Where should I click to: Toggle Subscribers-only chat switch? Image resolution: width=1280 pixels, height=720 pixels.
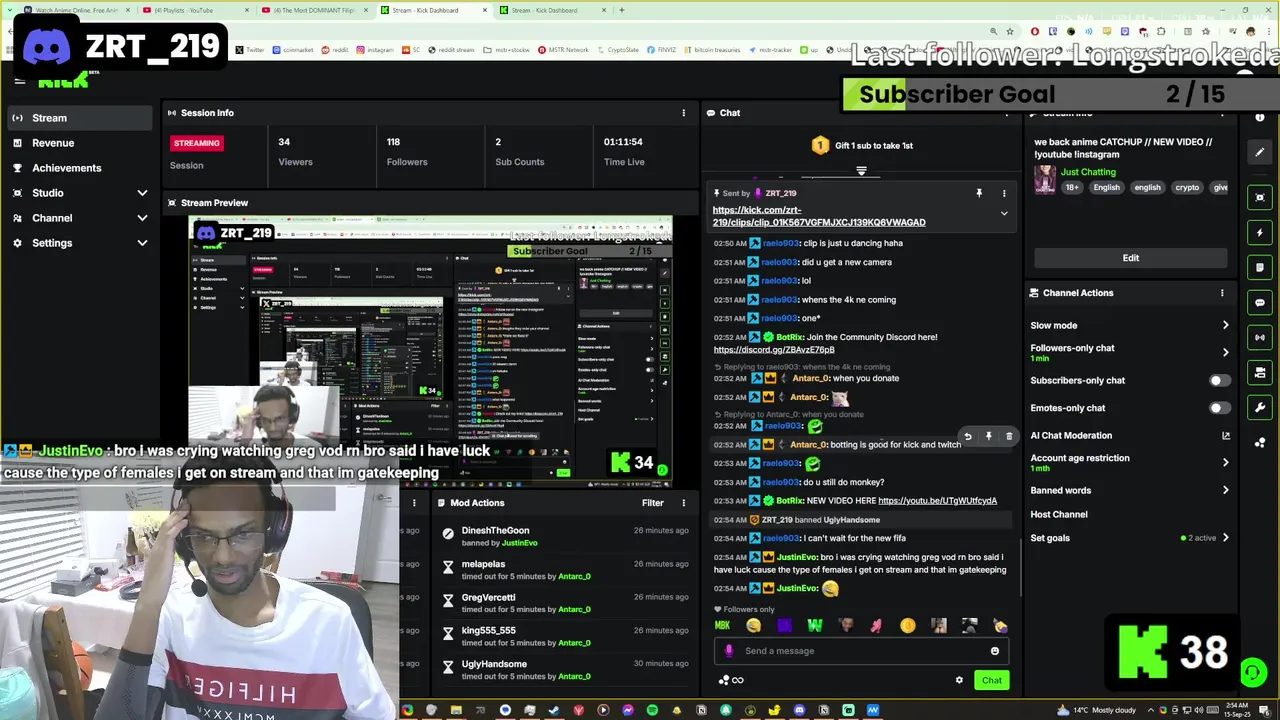(x=1219, y=381)
